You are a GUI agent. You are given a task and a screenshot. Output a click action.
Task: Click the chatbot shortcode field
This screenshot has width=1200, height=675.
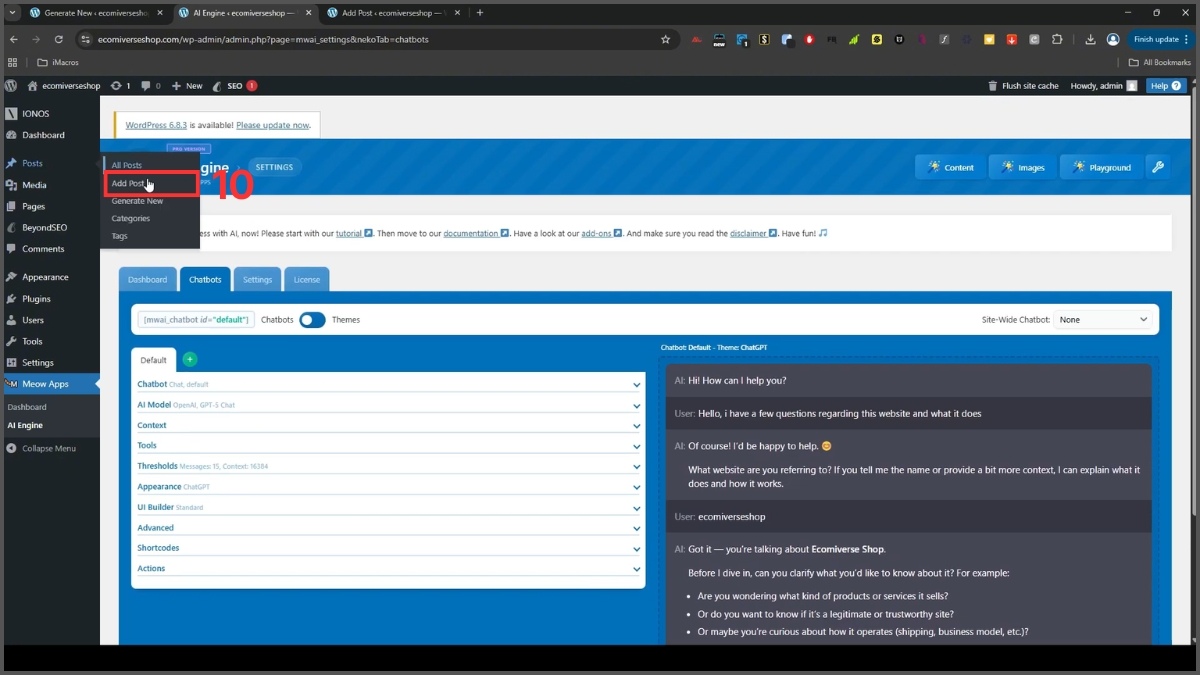[x=196, y=320]
